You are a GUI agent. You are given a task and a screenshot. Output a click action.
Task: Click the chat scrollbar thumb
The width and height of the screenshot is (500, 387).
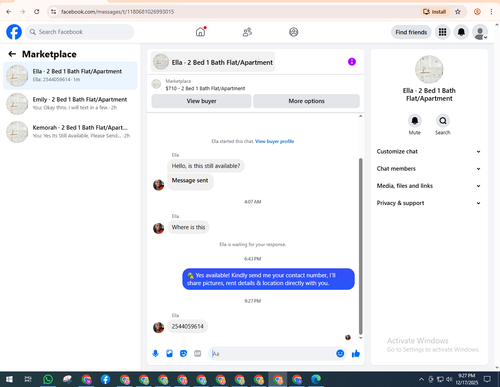[360, 246]
